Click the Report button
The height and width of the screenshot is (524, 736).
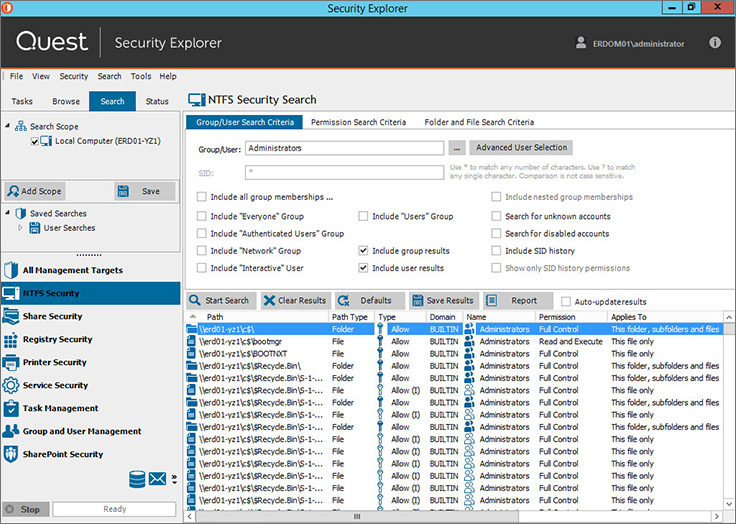[x=518, y=301]
